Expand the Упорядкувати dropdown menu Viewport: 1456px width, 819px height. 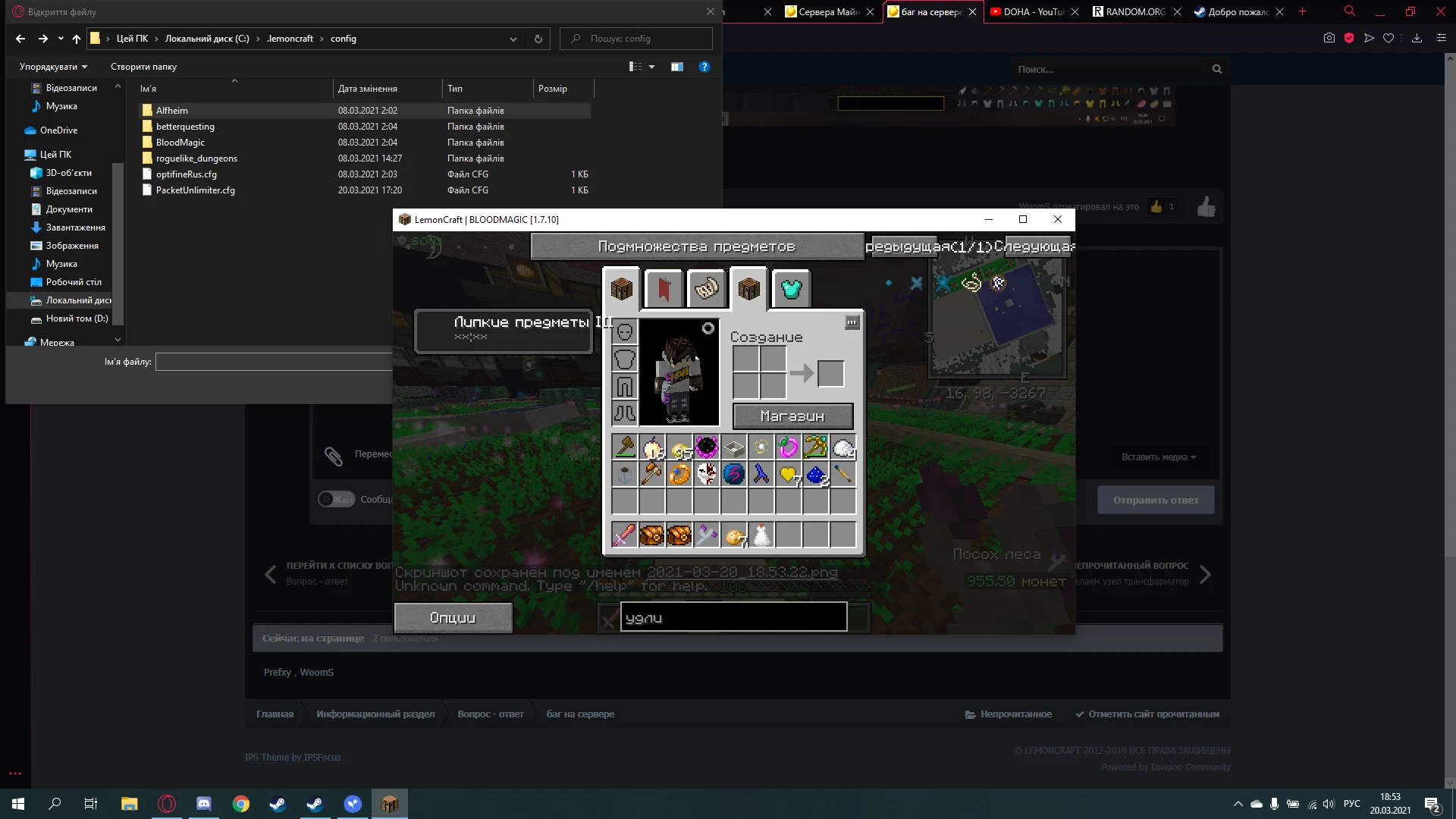tap(53, 67)
